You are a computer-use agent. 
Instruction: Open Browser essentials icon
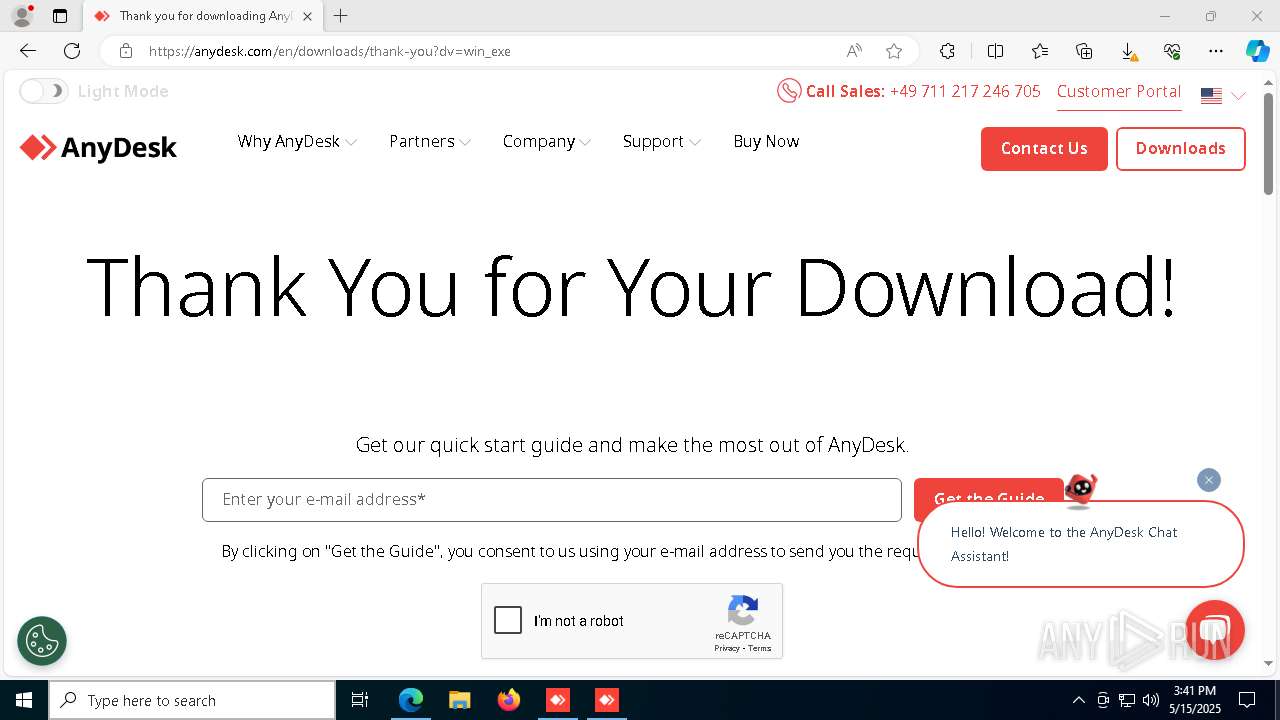point(1172,51)
